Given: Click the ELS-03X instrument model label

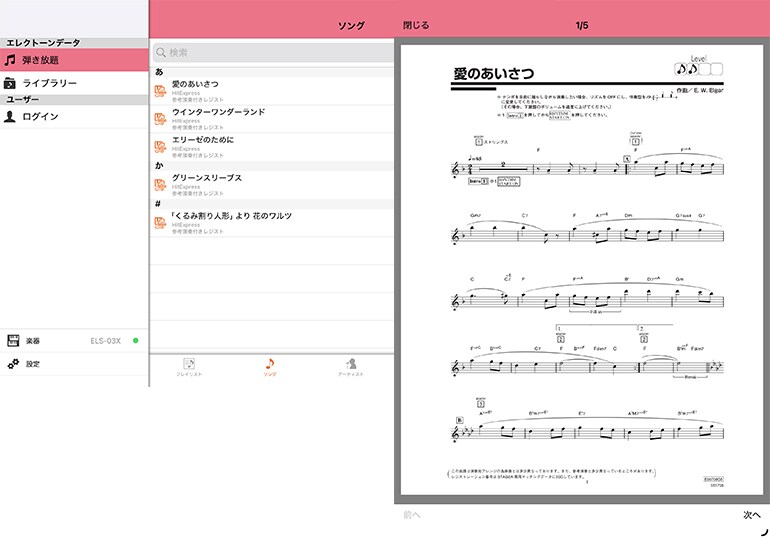Looking at the screenshot, I should coord(106,341).
